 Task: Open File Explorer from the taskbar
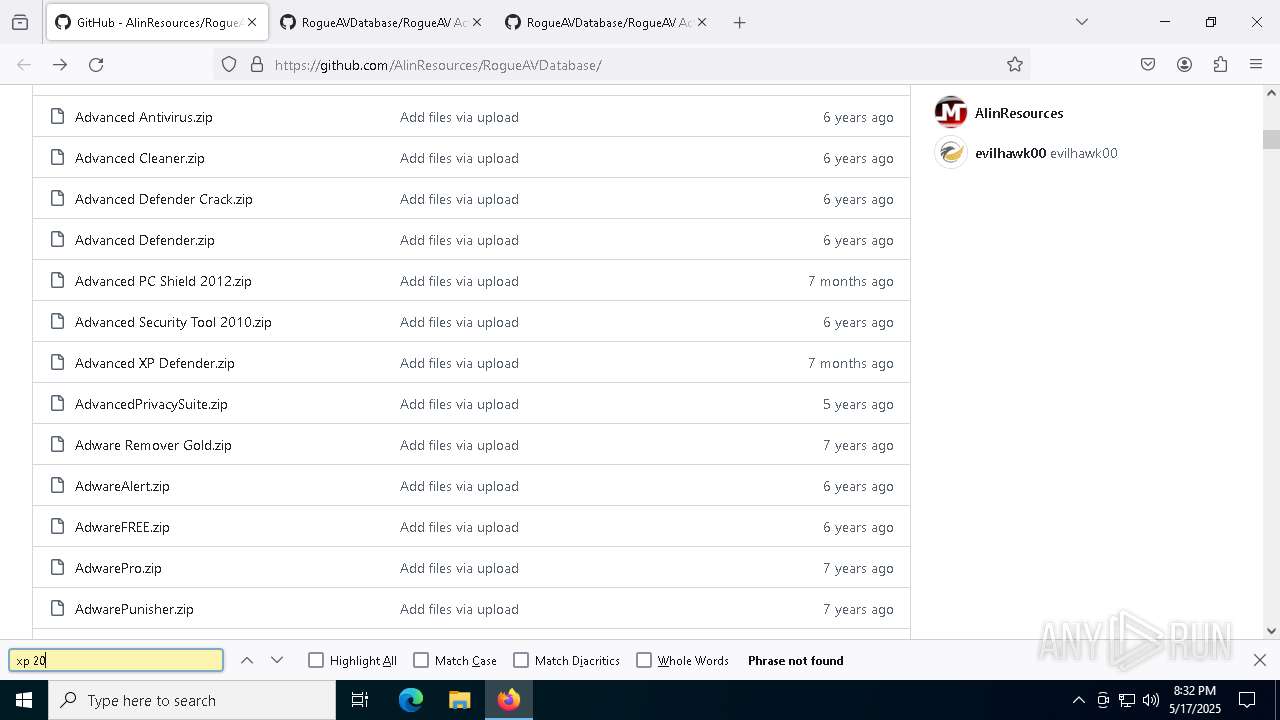click(459, 700)
